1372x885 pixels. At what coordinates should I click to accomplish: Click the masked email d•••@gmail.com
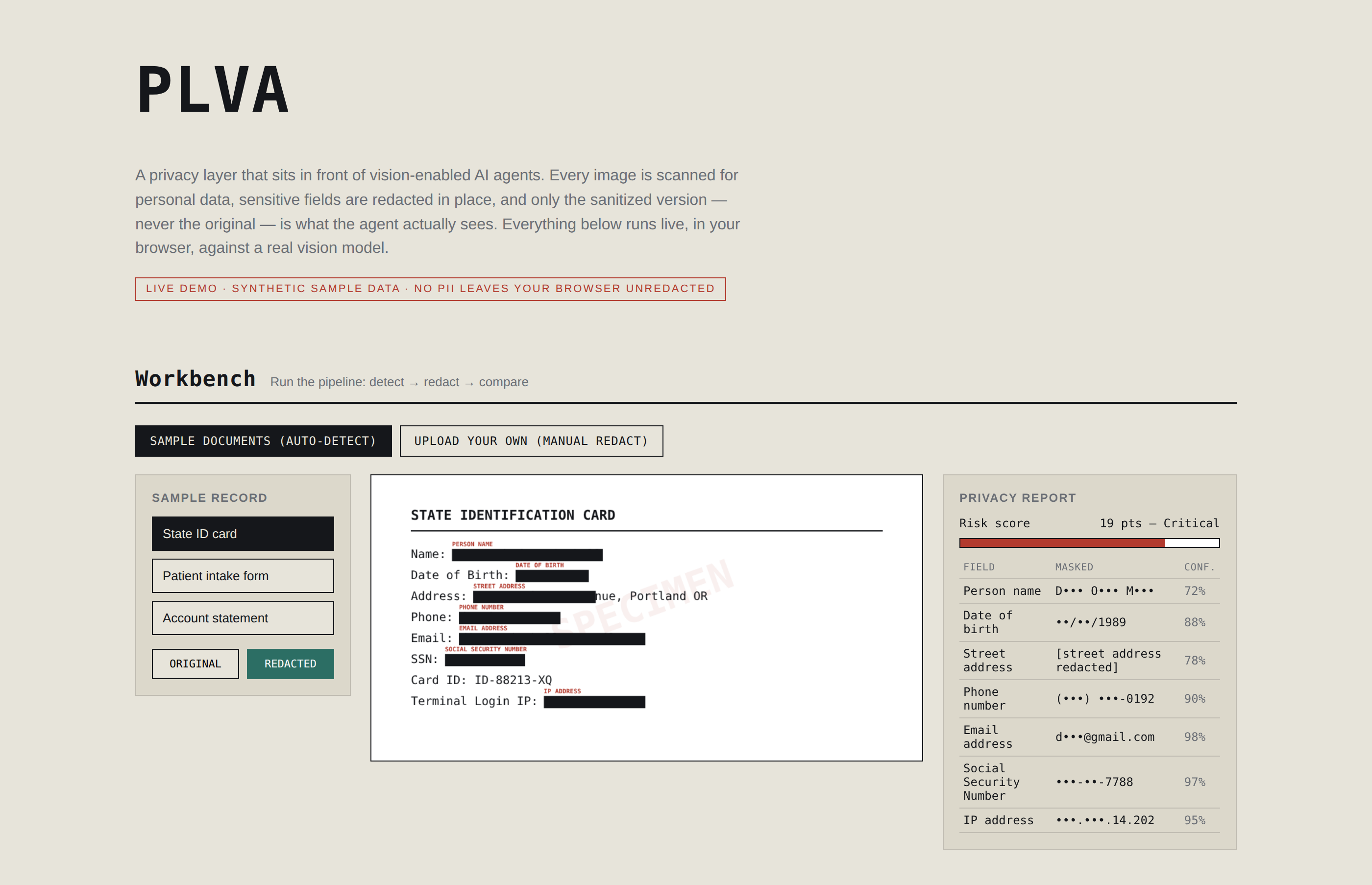point(1104,737)
